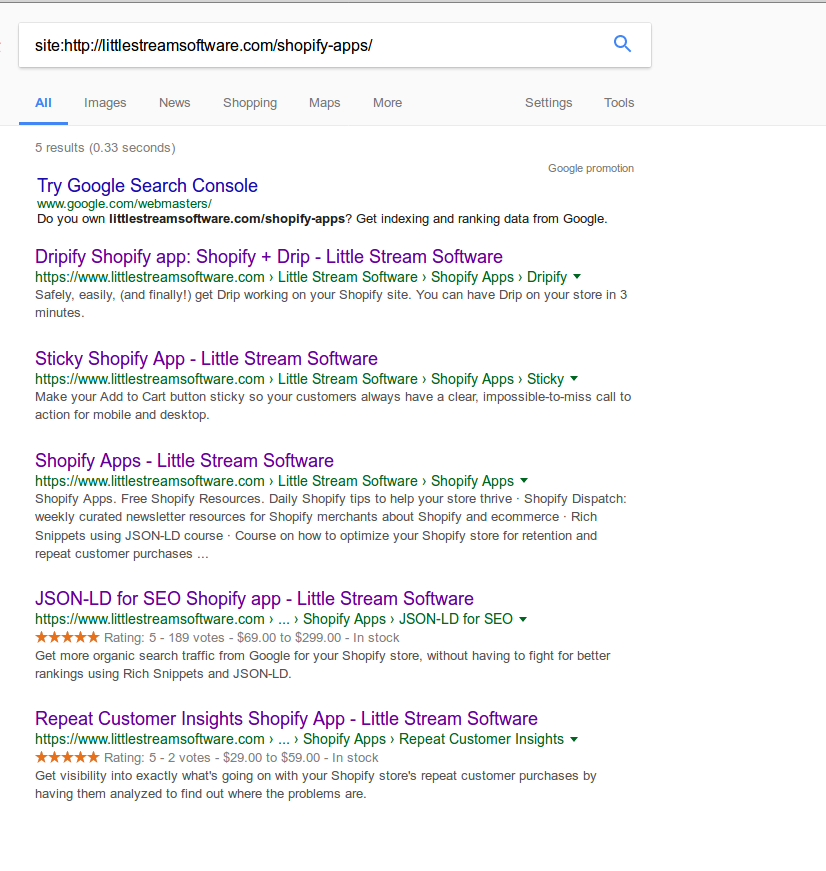Open JSON-LD for SEO Shopify app result
Viewport: 826px width, 871px height.
[254, 599]
